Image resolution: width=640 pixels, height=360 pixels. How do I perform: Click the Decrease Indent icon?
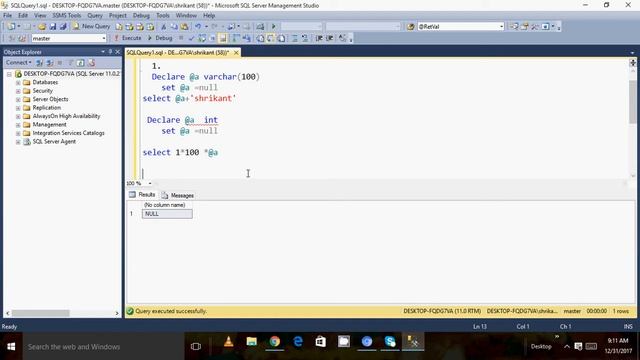pos(319,38)
